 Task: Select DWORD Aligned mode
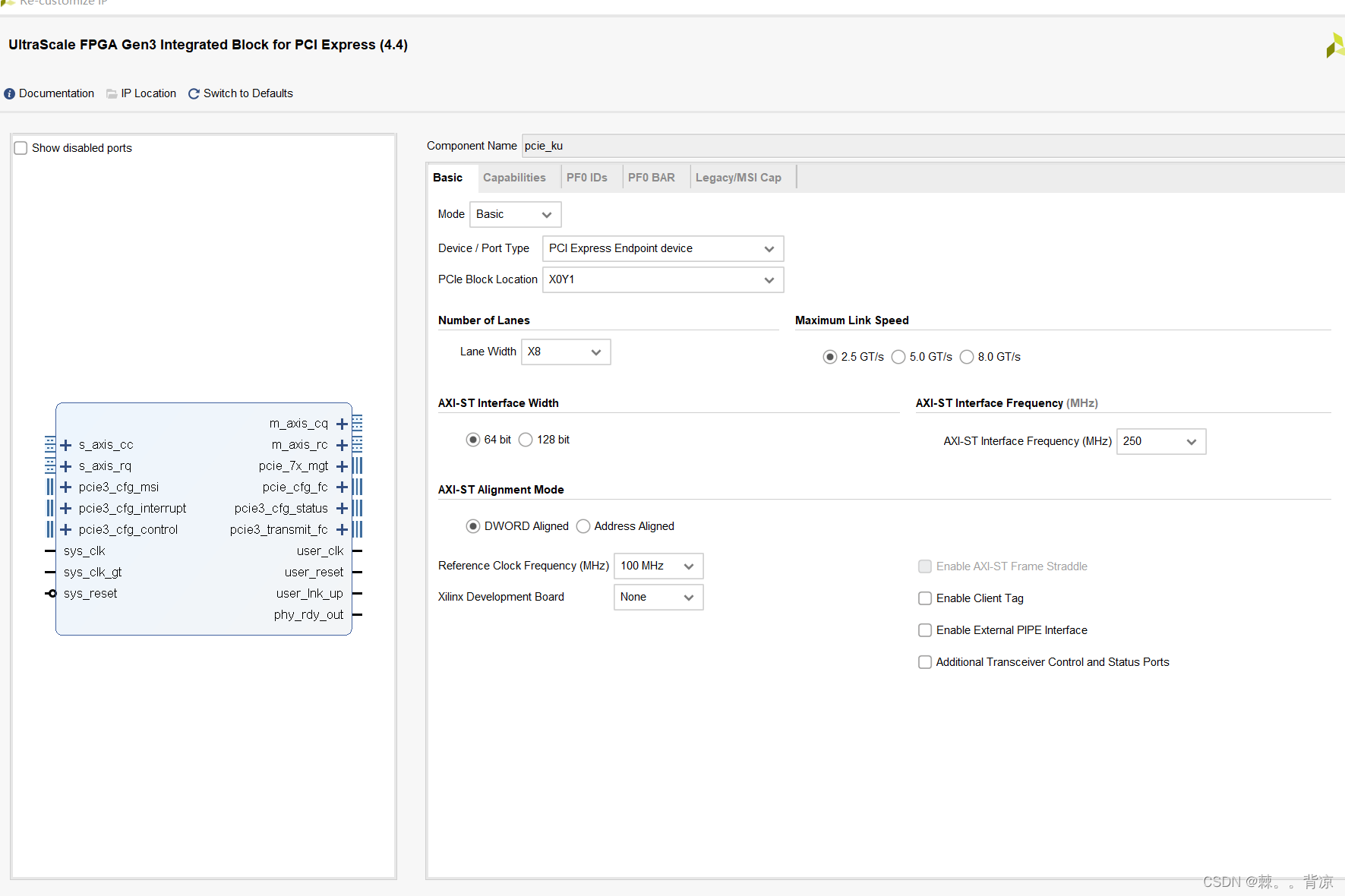tap(473, 526)
